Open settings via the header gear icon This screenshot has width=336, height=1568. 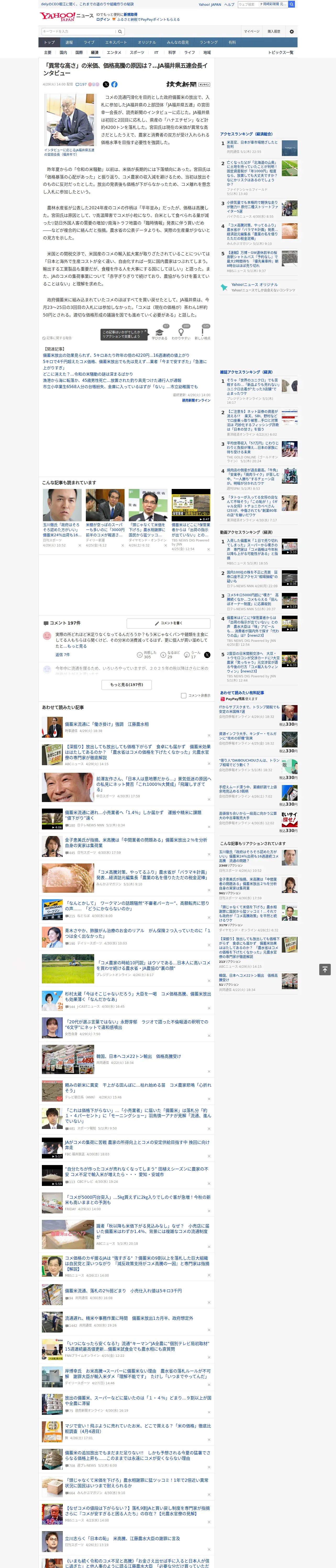pyautogui.click(x=291, y=31)
